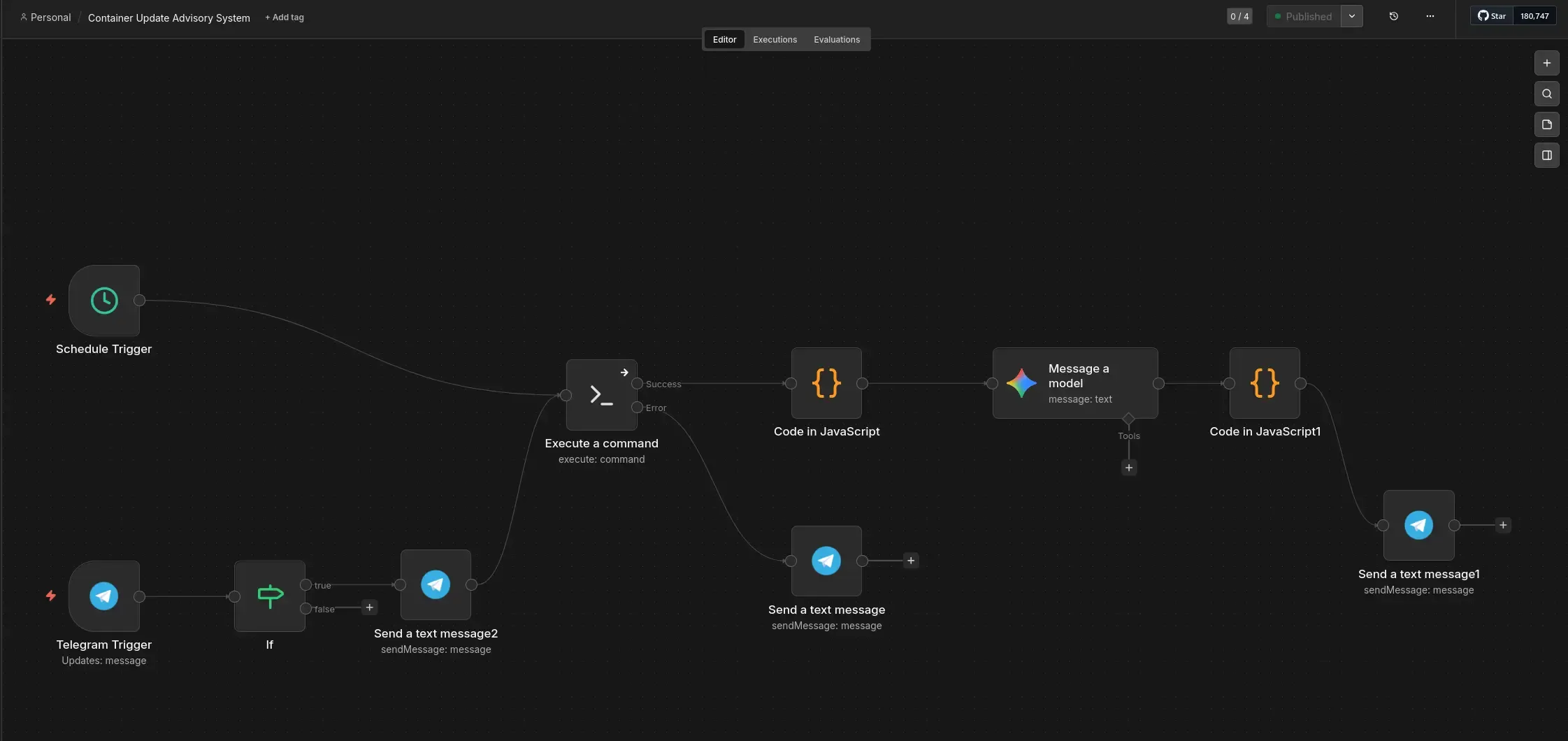Open the Telegram Trigger node
This screenshot has width=1568, height=741.
click(x=104, y=596)
